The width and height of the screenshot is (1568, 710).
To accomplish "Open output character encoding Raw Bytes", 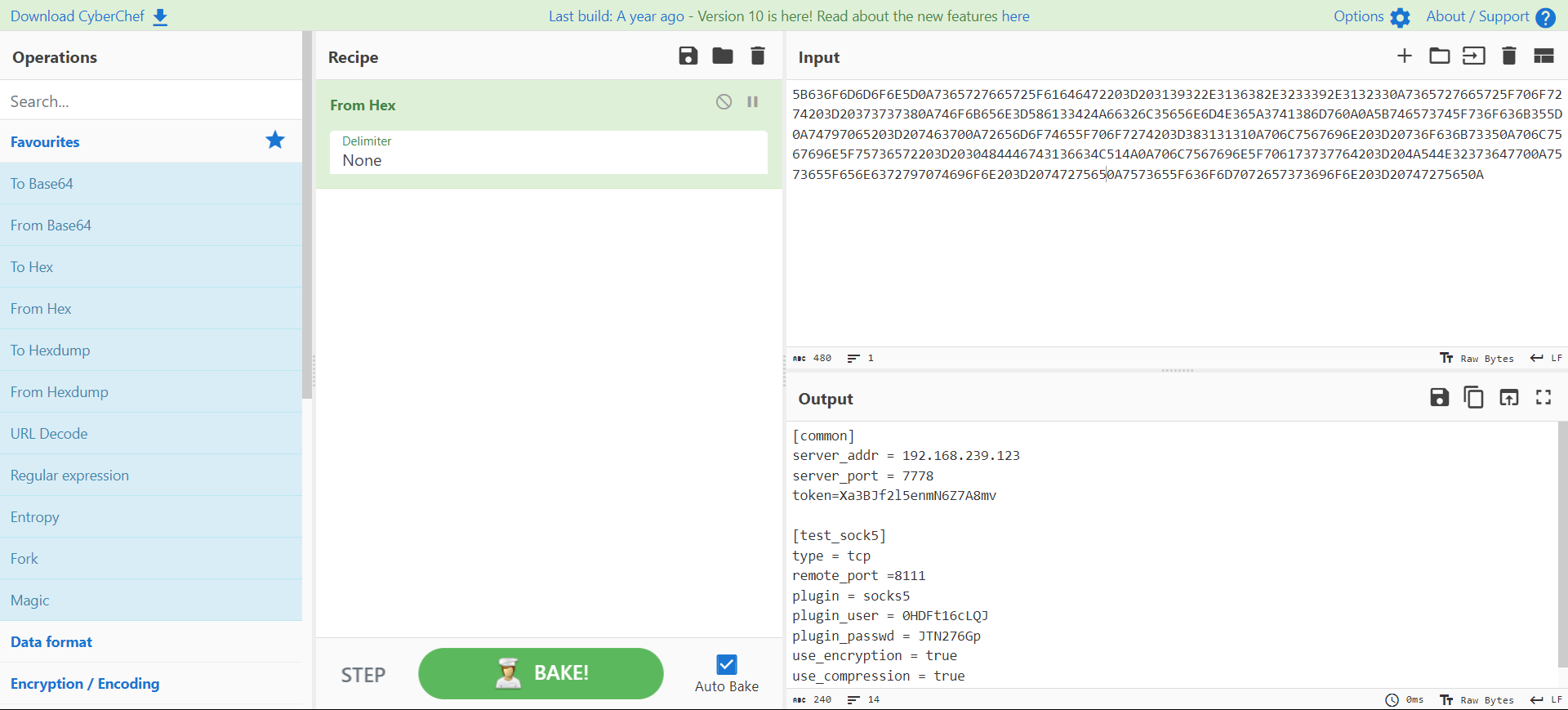I will click(1477, 699).
